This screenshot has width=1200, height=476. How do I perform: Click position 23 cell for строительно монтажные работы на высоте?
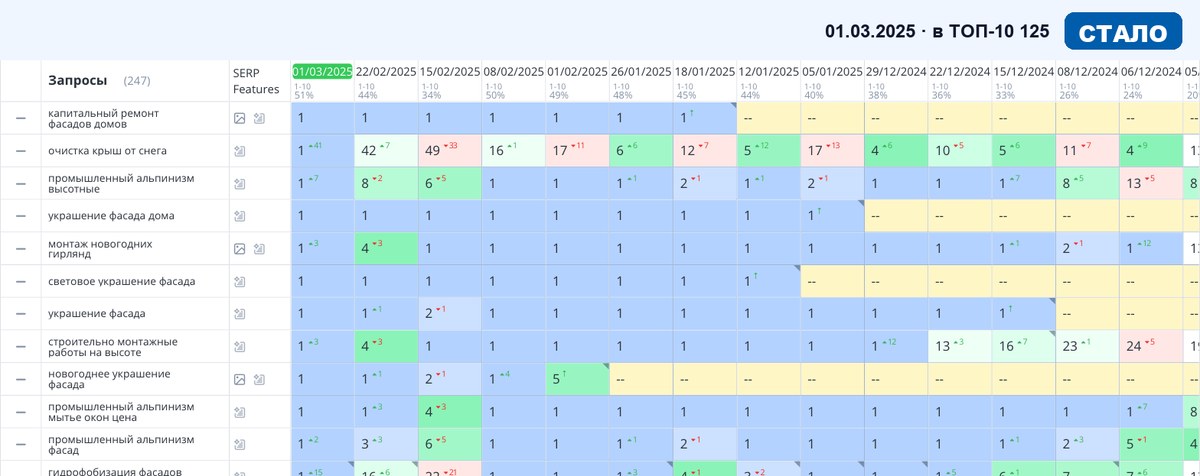tap(1088, 347)
